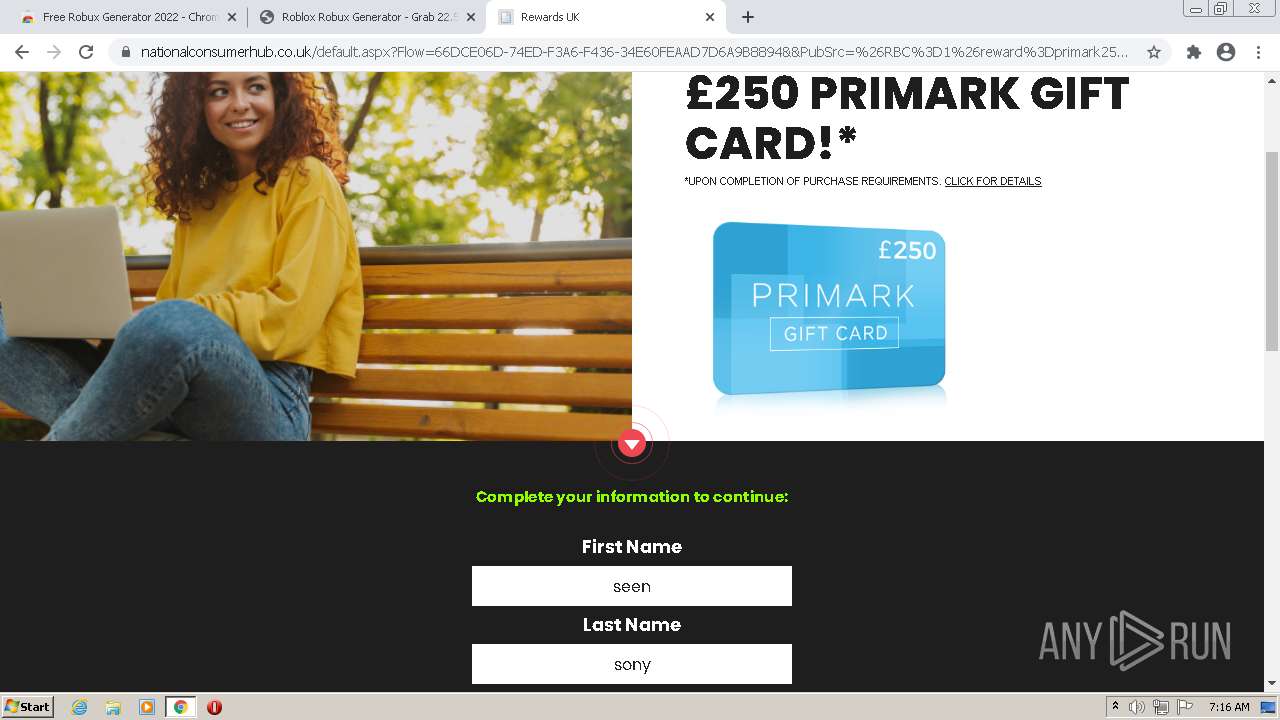Screen dimensions: 1280x720
Task: Click the Last Name input field
Action: (x=632, y=664)
